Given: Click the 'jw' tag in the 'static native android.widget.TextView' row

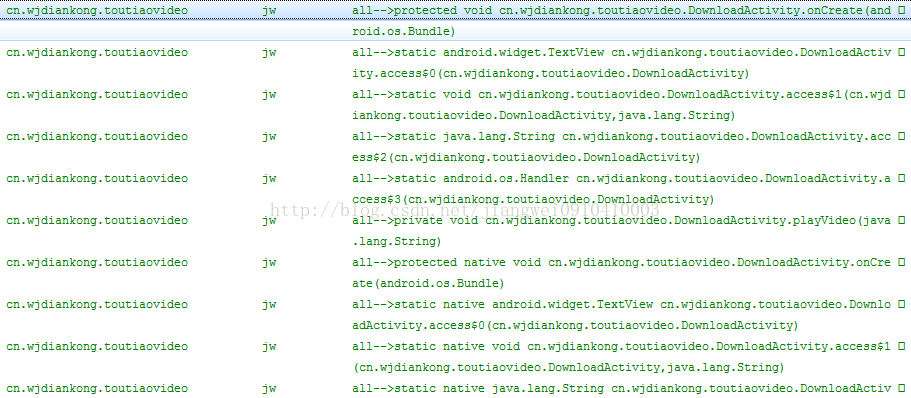Looking at the screenshot, I should [x=268, y=304].
